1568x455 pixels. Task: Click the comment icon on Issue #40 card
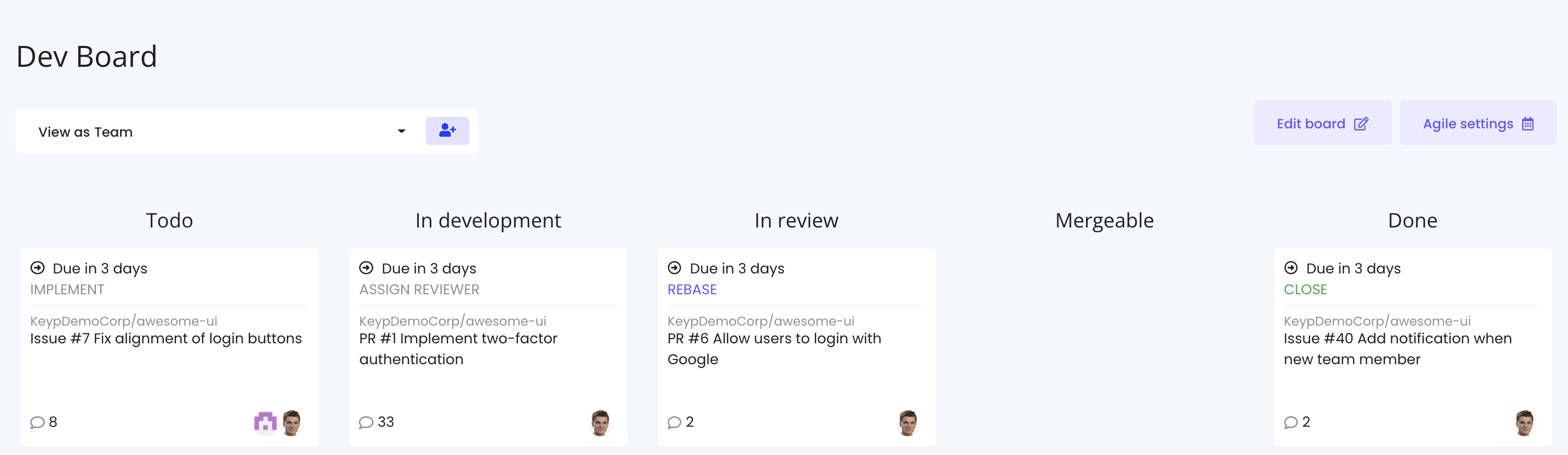(1290, 422)
